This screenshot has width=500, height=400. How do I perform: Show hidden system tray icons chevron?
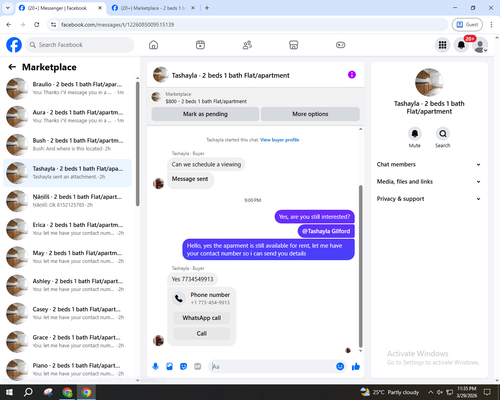click(x=431, y=392)
